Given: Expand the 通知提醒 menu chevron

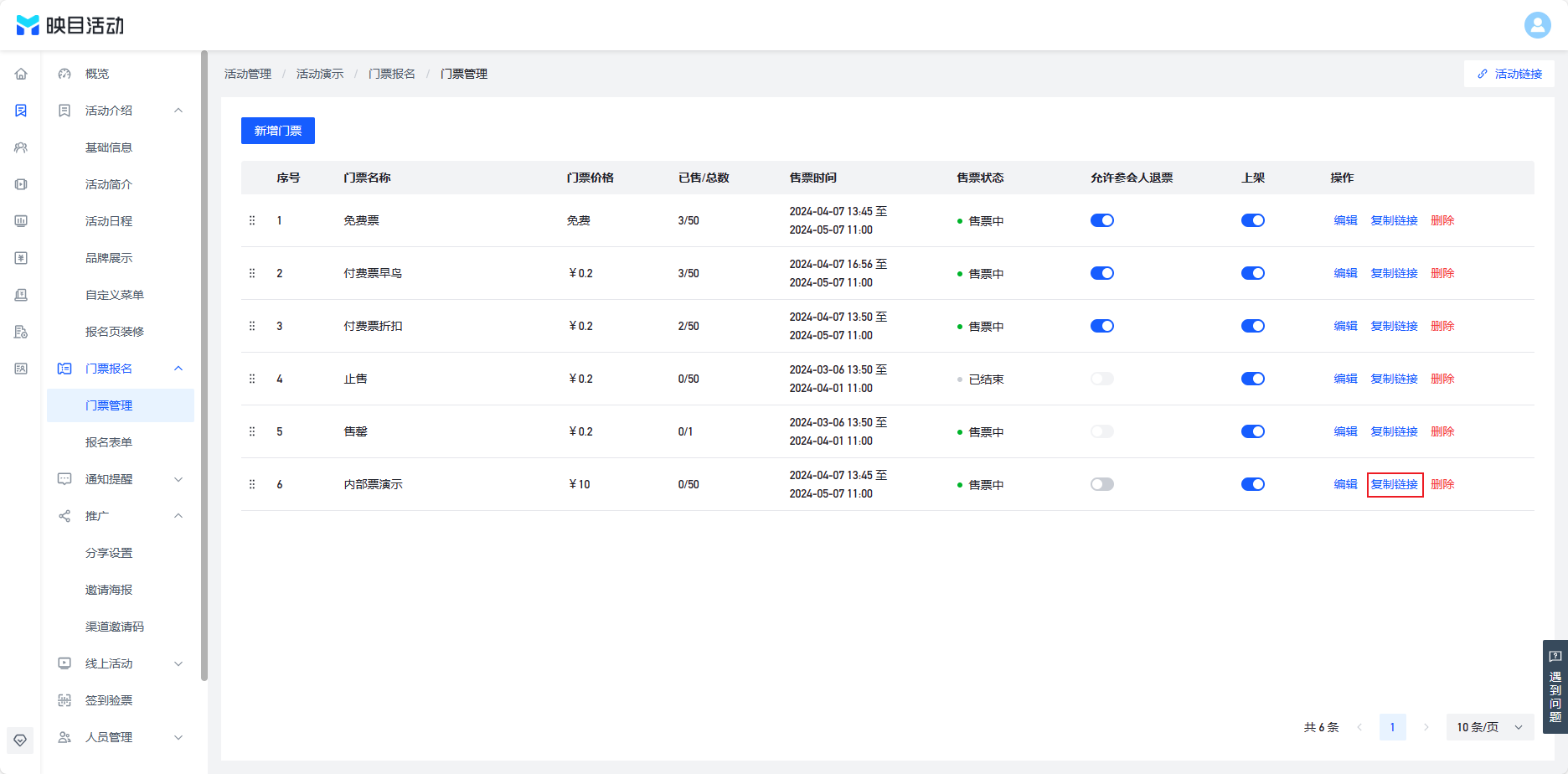Looking at the screenshot, I should pos(178,479).
